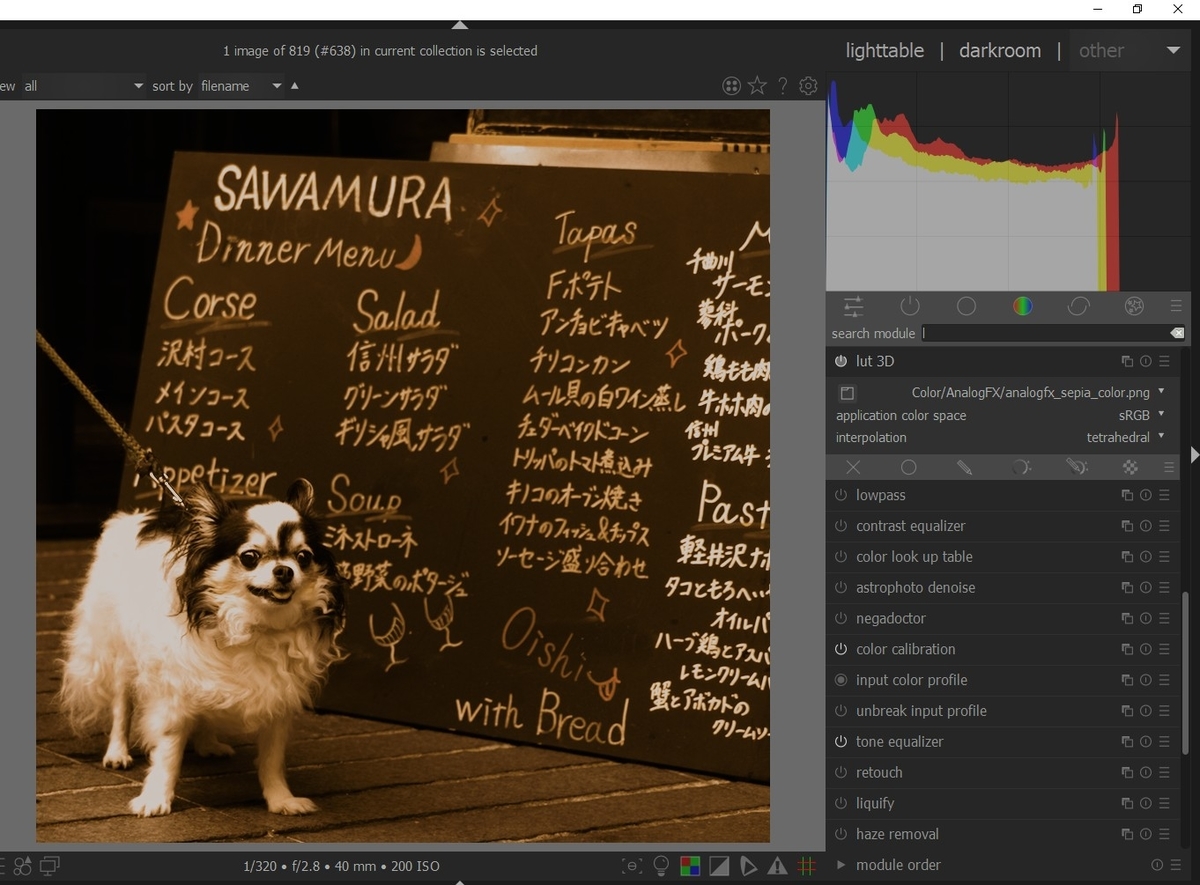Open multi-instance menu for color calibration

point(1127,649)
